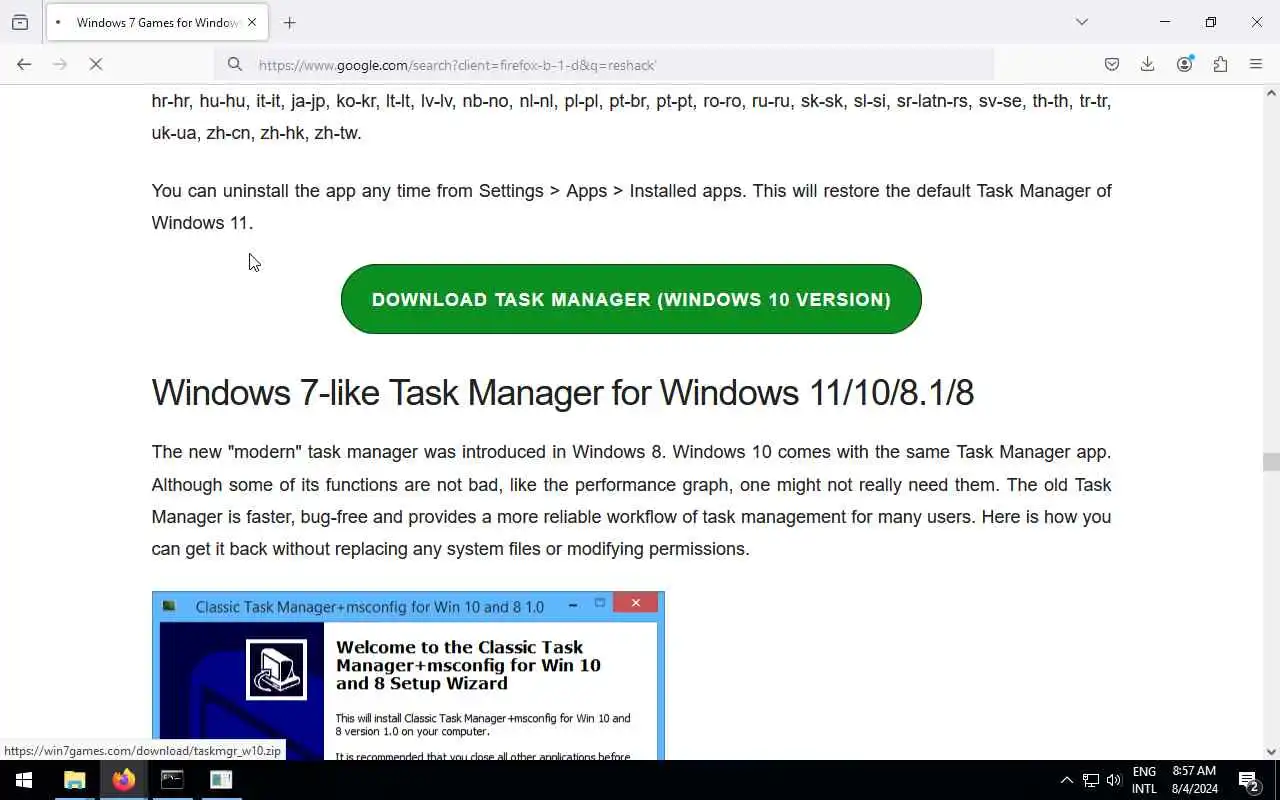Click the search icon in address bar
The width and height of the screenshot is (1280, 800).
tap(235, 65)
